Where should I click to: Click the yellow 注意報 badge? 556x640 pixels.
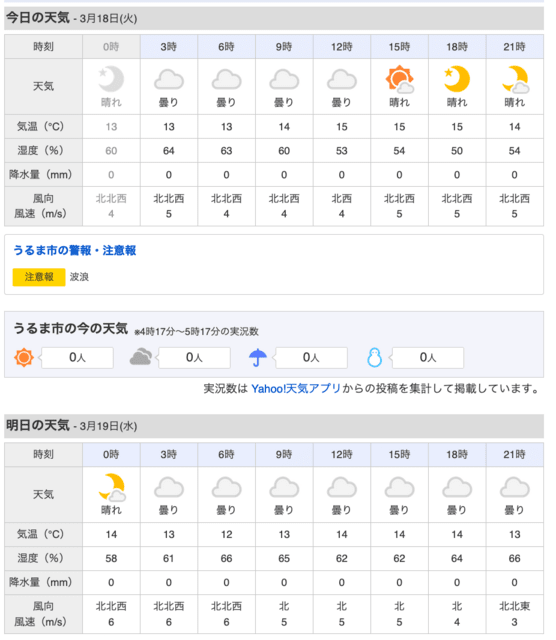pyautogui.click(x=39, y=277)
